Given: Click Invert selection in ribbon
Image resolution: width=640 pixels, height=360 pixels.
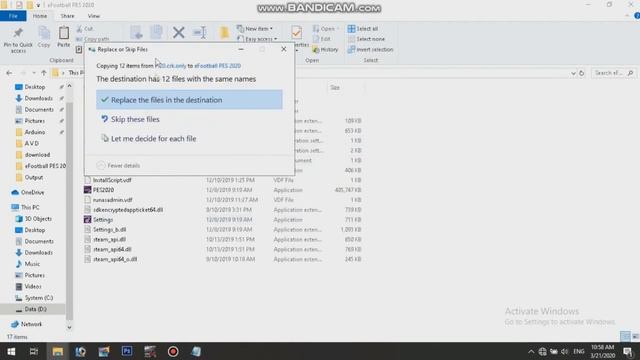Looking at the screenshot, I should pos(370,49).
